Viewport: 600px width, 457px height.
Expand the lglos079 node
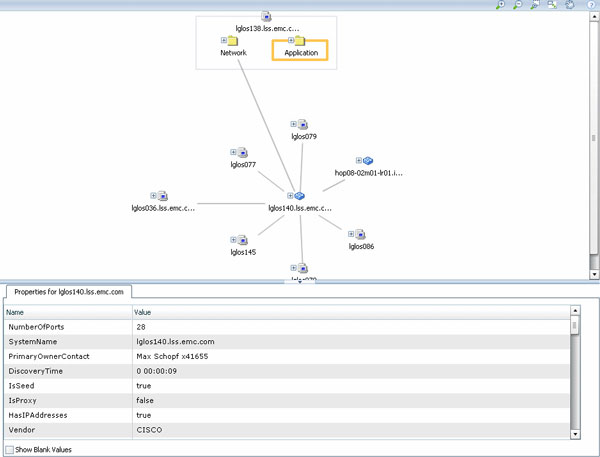tap(293, 124)
